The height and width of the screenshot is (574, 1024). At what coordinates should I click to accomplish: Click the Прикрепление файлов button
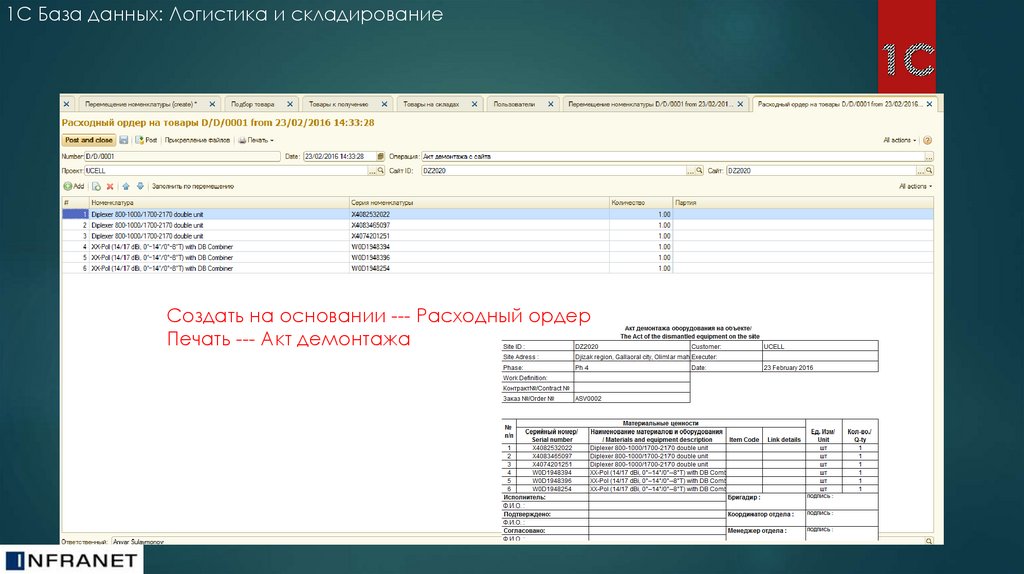[197, 140]
